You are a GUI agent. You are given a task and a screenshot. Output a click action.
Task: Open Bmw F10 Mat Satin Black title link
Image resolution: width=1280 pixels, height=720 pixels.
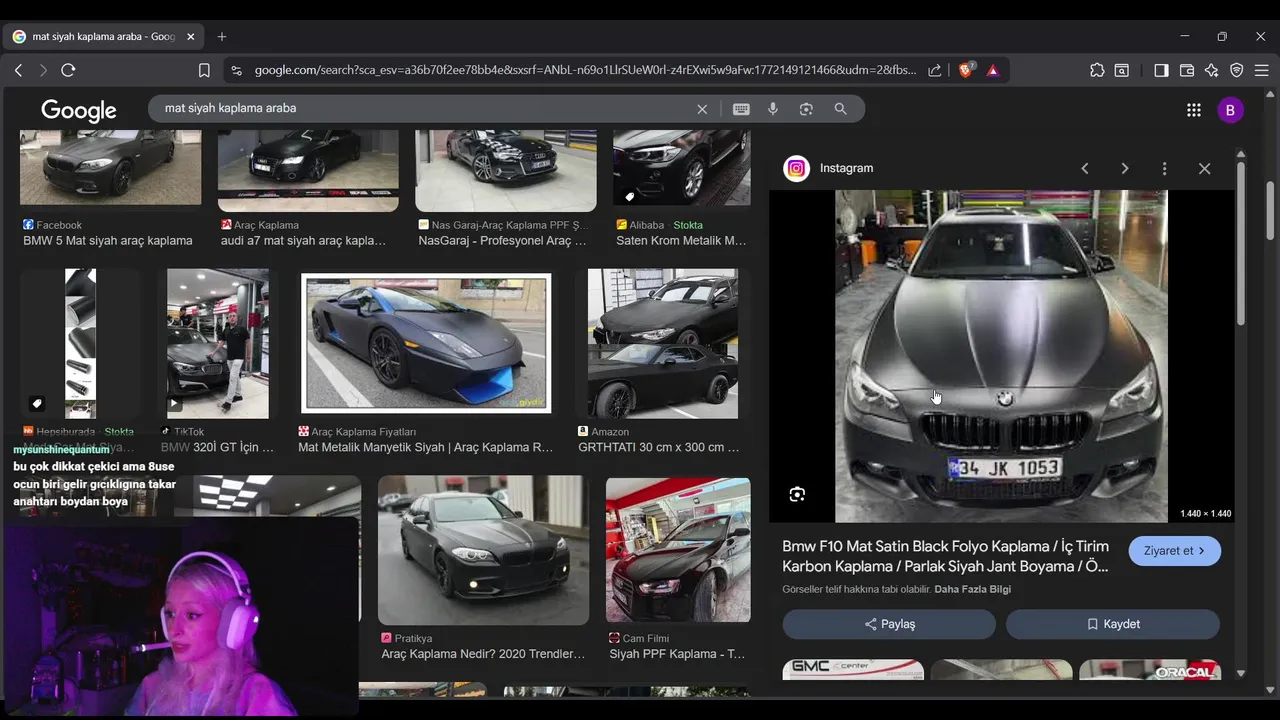946,556
